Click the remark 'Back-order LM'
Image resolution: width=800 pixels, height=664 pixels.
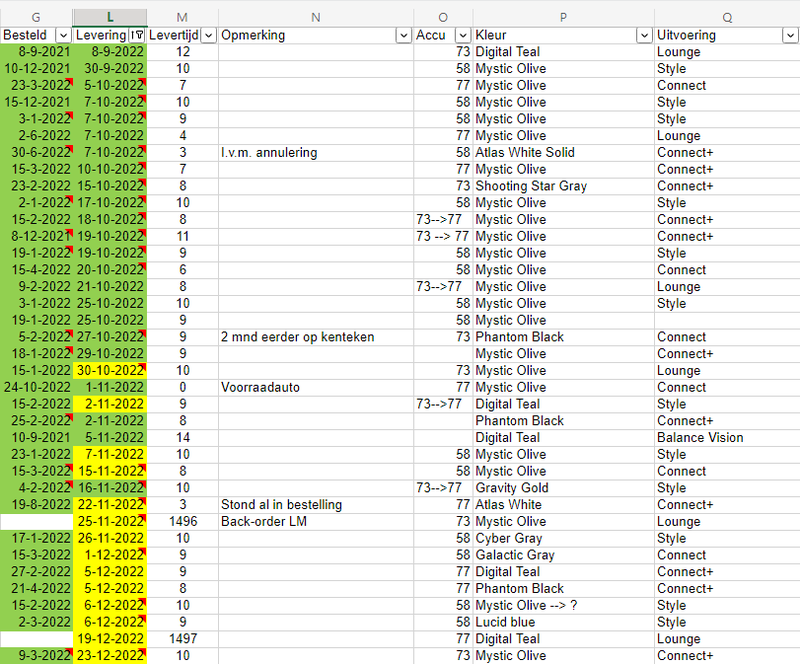click(264, 522)
